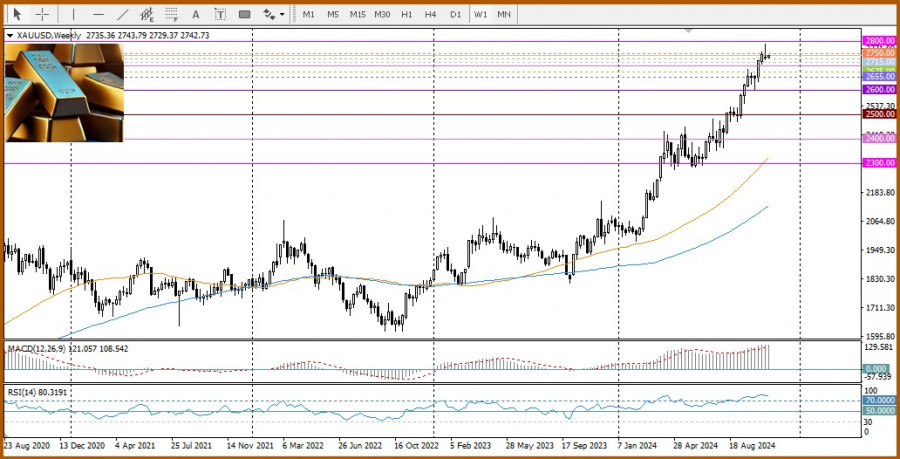Select the Fibonacci retracement tool
This screenshot has width=900, height=459.
171,14
